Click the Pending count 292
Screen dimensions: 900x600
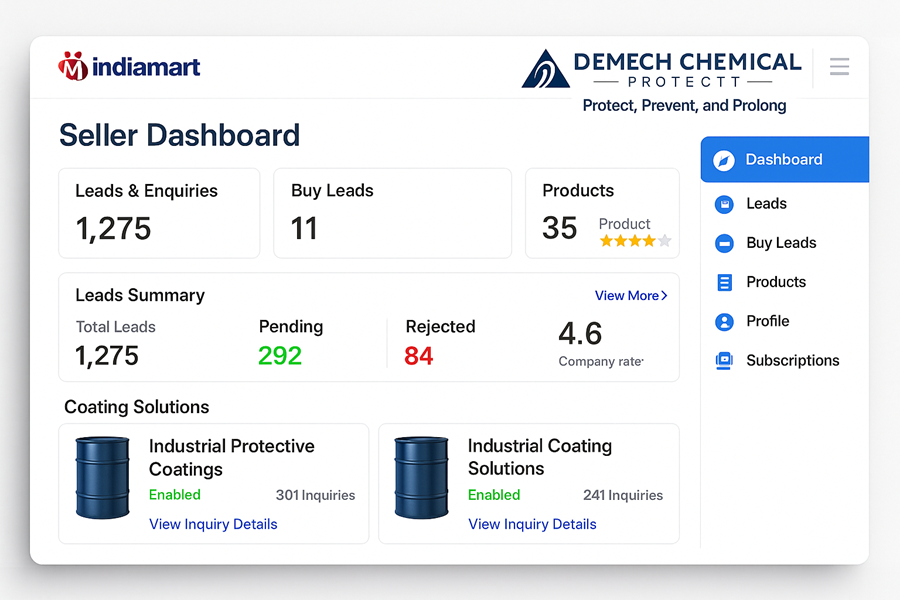(280, 355)
